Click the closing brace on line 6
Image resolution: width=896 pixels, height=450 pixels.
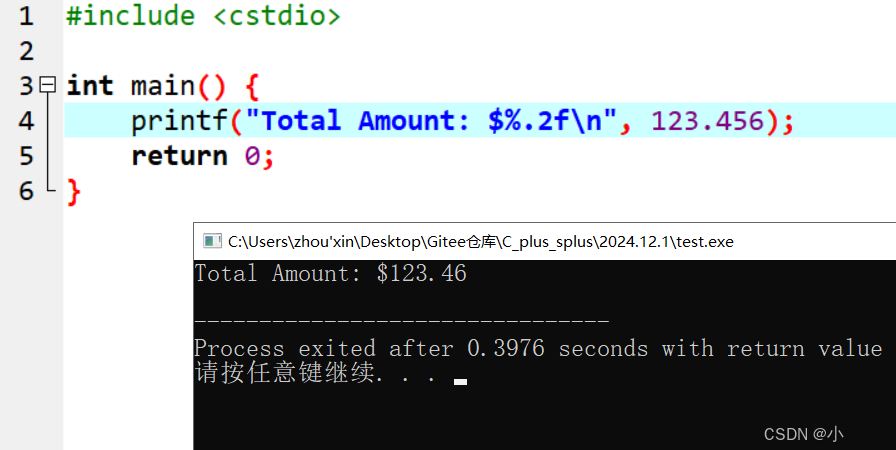[74, 192]
